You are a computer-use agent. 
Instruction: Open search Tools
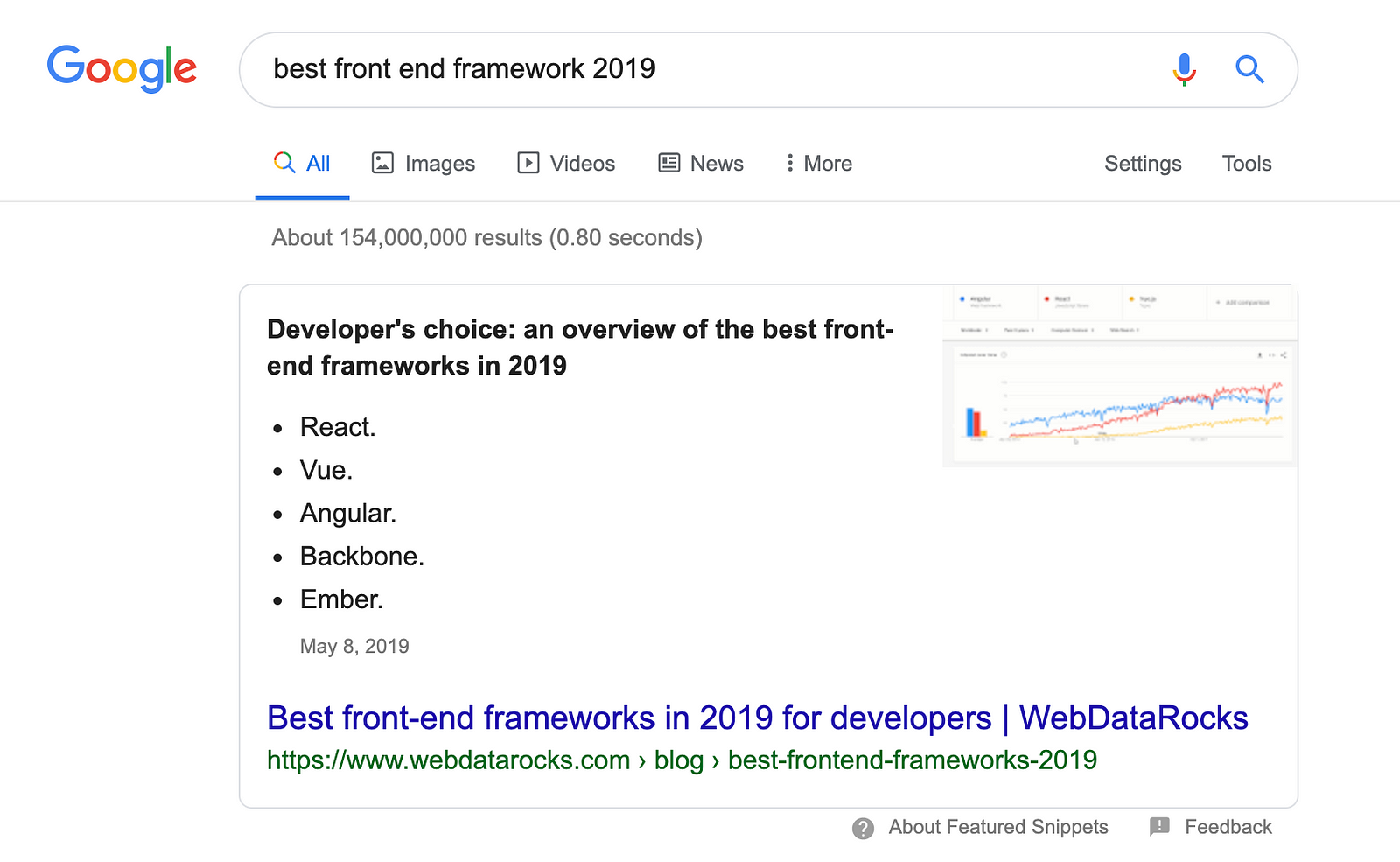point(1247,164)
